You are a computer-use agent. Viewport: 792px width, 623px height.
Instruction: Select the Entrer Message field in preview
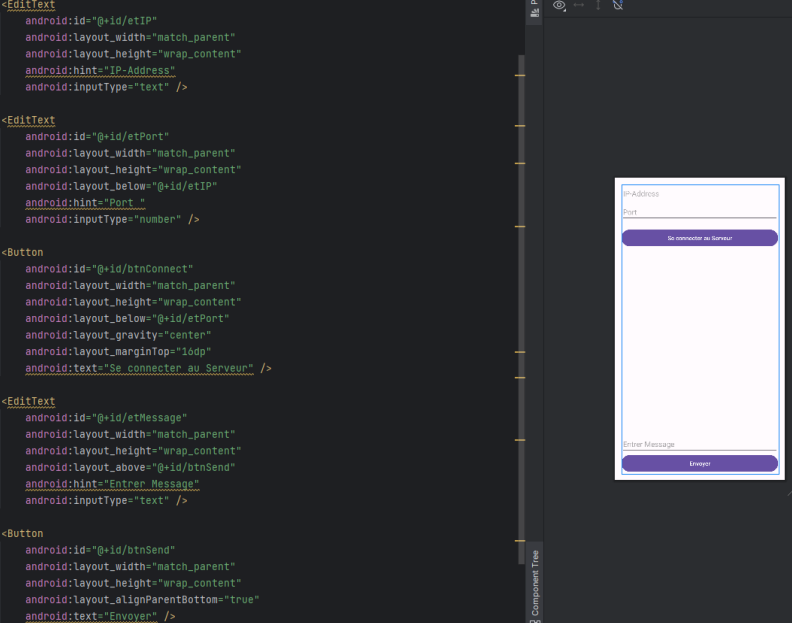(x=699, y=444)
